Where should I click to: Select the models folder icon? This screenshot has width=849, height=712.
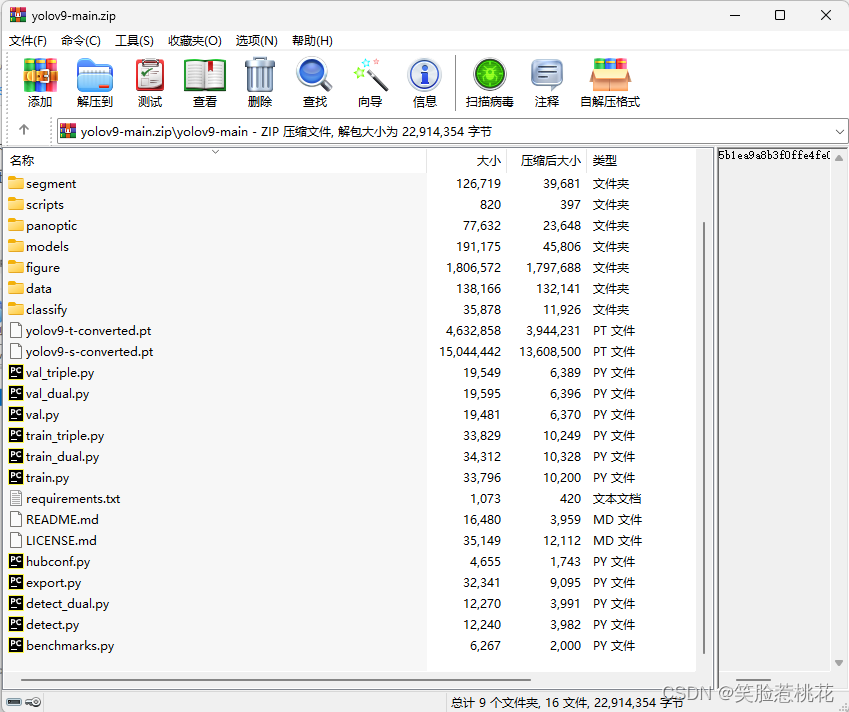16,246
